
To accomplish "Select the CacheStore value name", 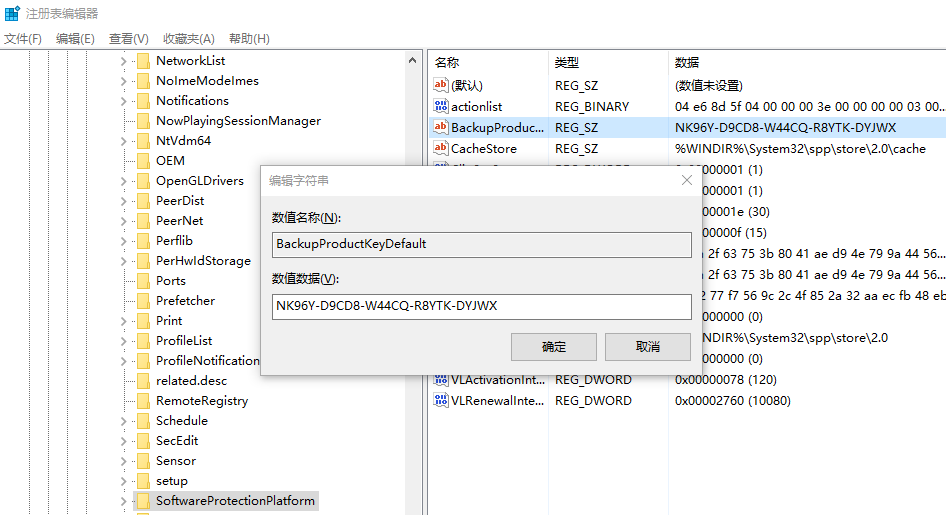I will point(484,148).
